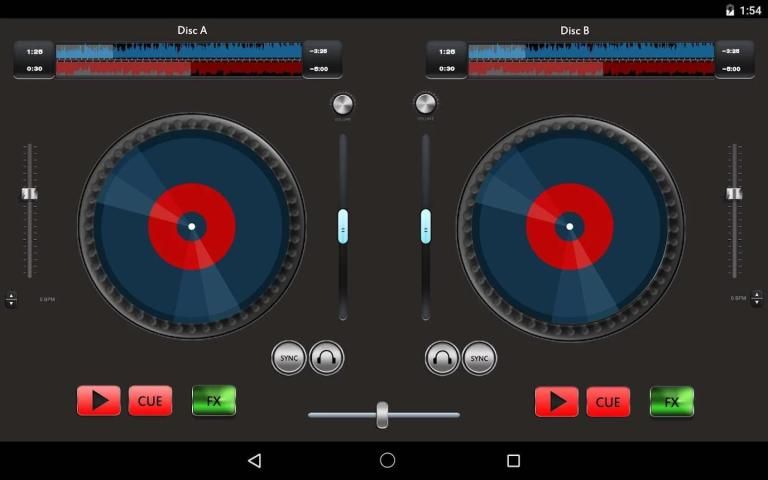The height and width of the screenshot is (480, 768).
Task: Click the Disc A BPM stepper arrows
Action: 11,299
